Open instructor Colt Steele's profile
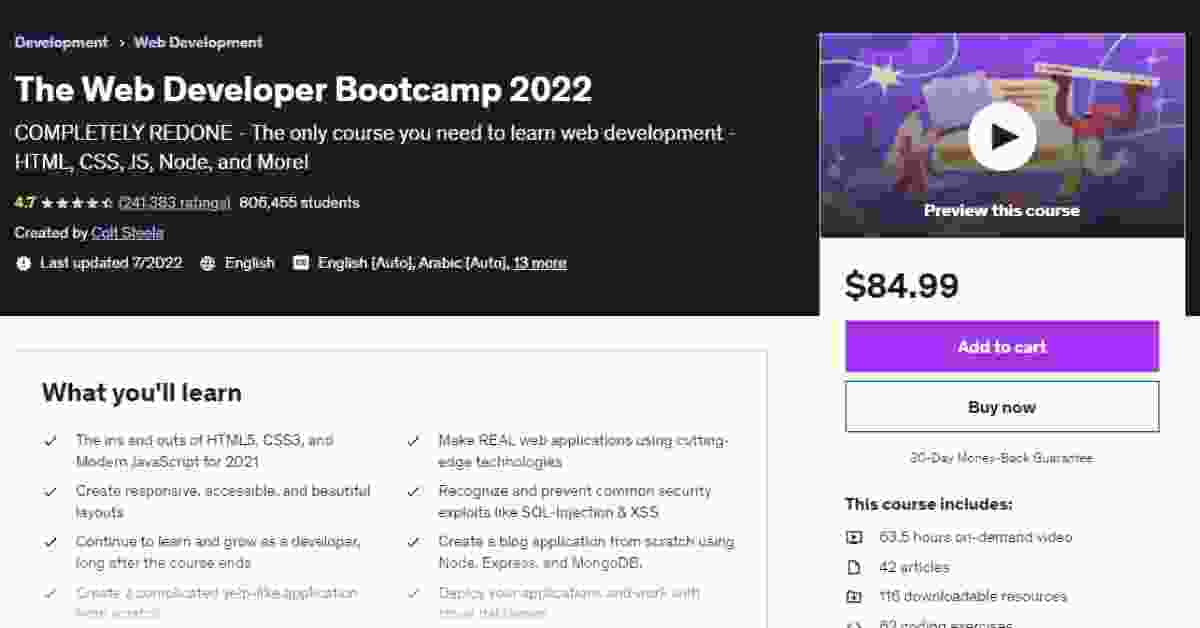Image resolution: width=1200 pixels, height=628 pixels. (x=127, y=233)
